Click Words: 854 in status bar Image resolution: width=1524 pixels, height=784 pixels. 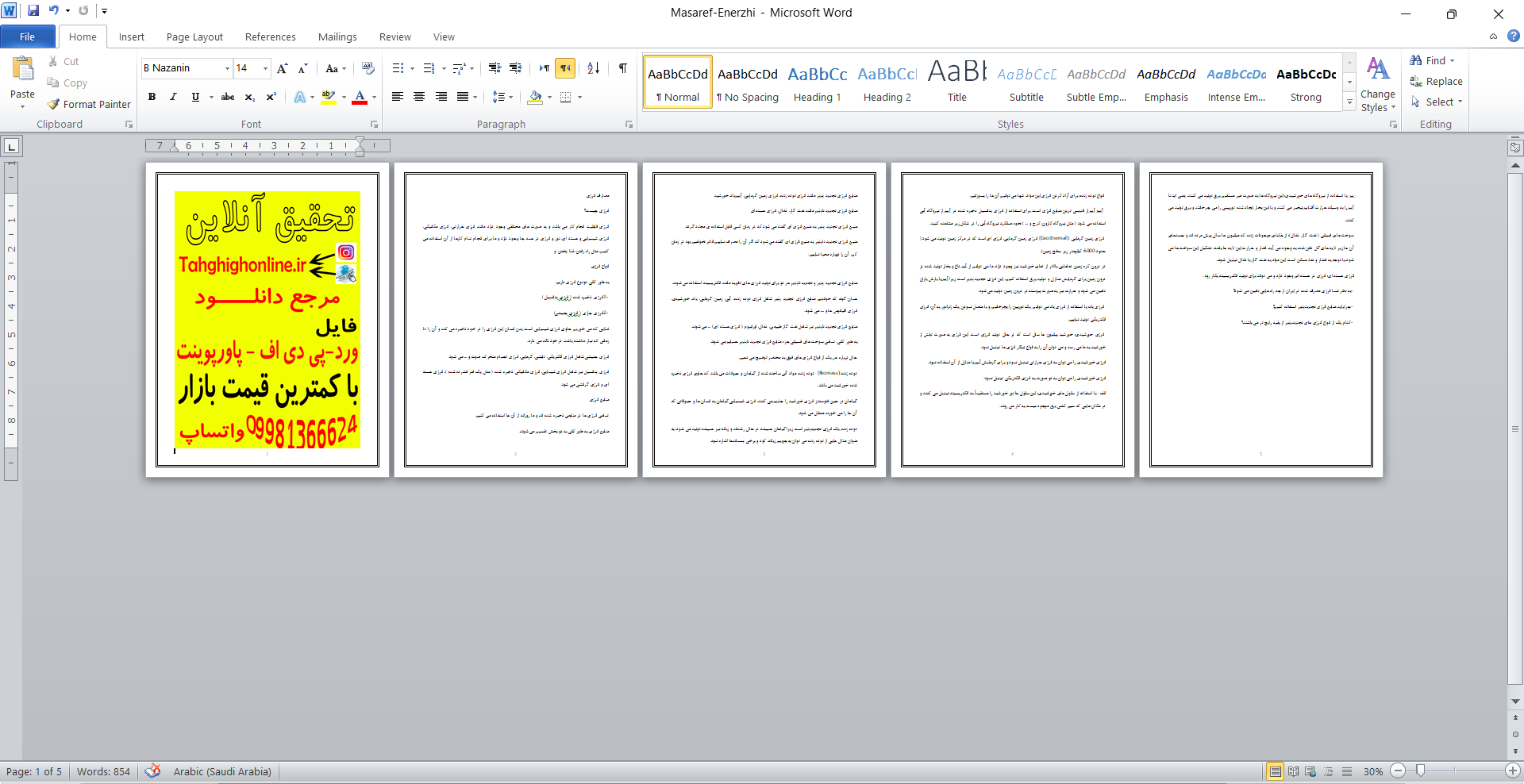(x=103, y=771)
